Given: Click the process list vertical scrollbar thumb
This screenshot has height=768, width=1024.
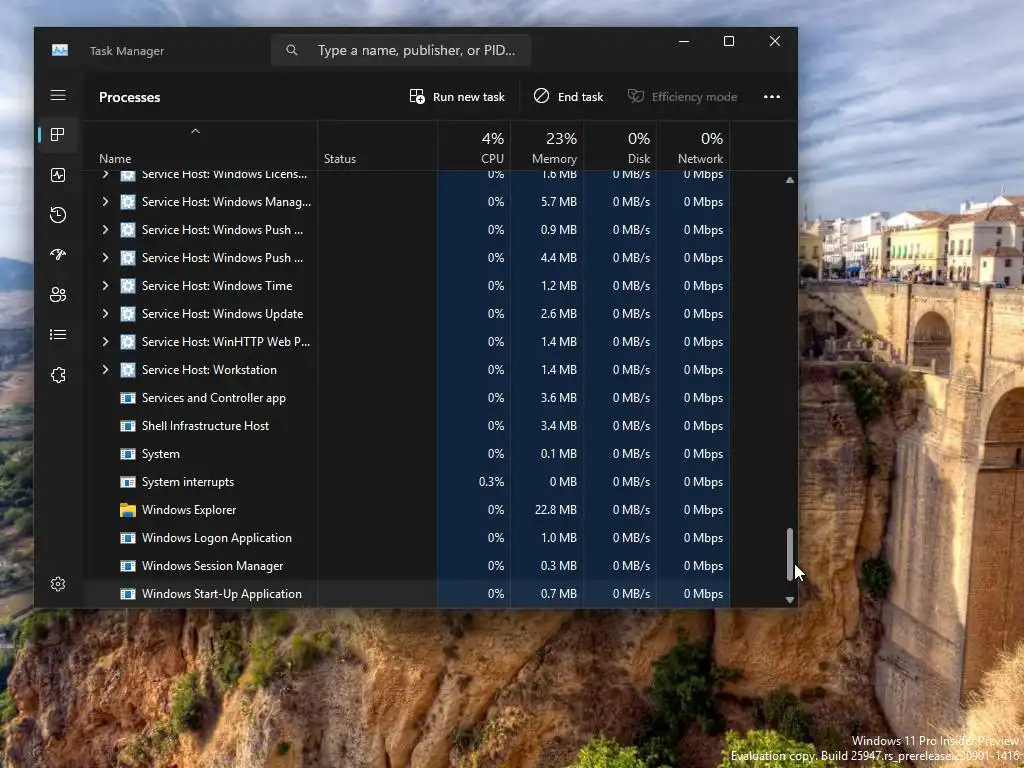Looking at the screenshot, I should (x=790, y=554).
